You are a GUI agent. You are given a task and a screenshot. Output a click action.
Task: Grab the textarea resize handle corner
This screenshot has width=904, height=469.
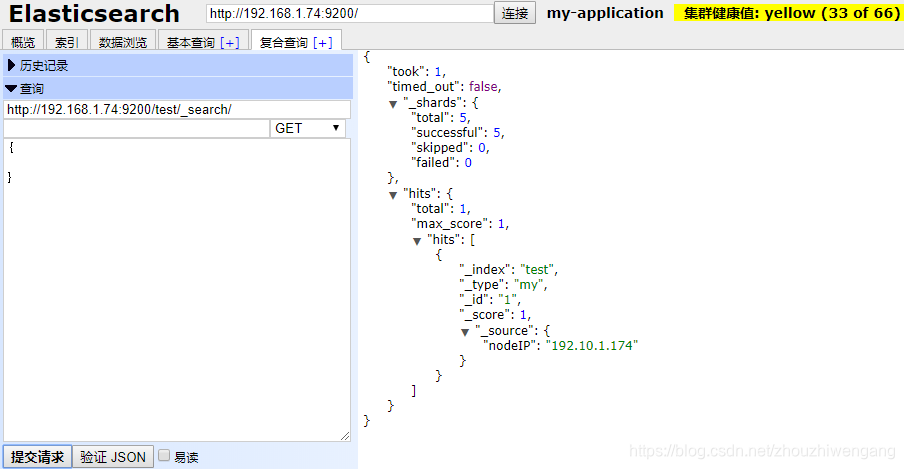click(345, 436)
